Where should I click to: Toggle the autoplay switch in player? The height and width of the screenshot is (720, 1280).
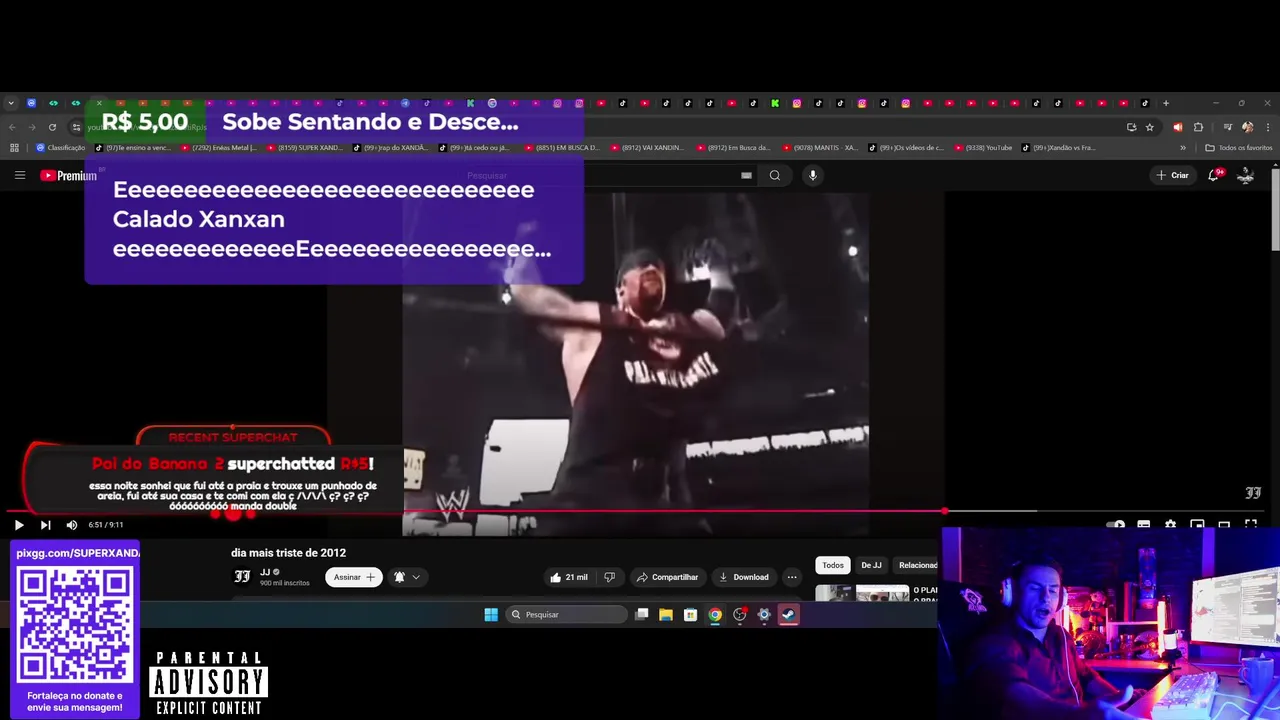(x=1116, y=525)
